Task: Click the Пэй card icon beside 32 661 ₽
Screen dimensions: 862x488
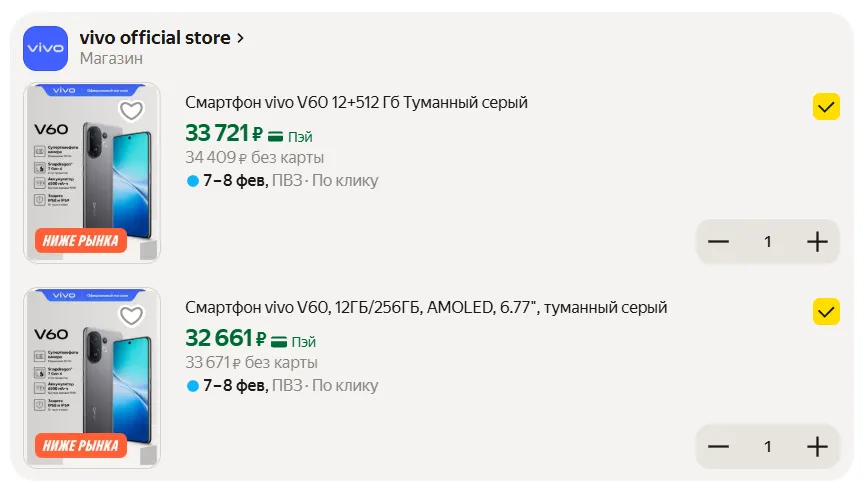Action: (279, 341)
